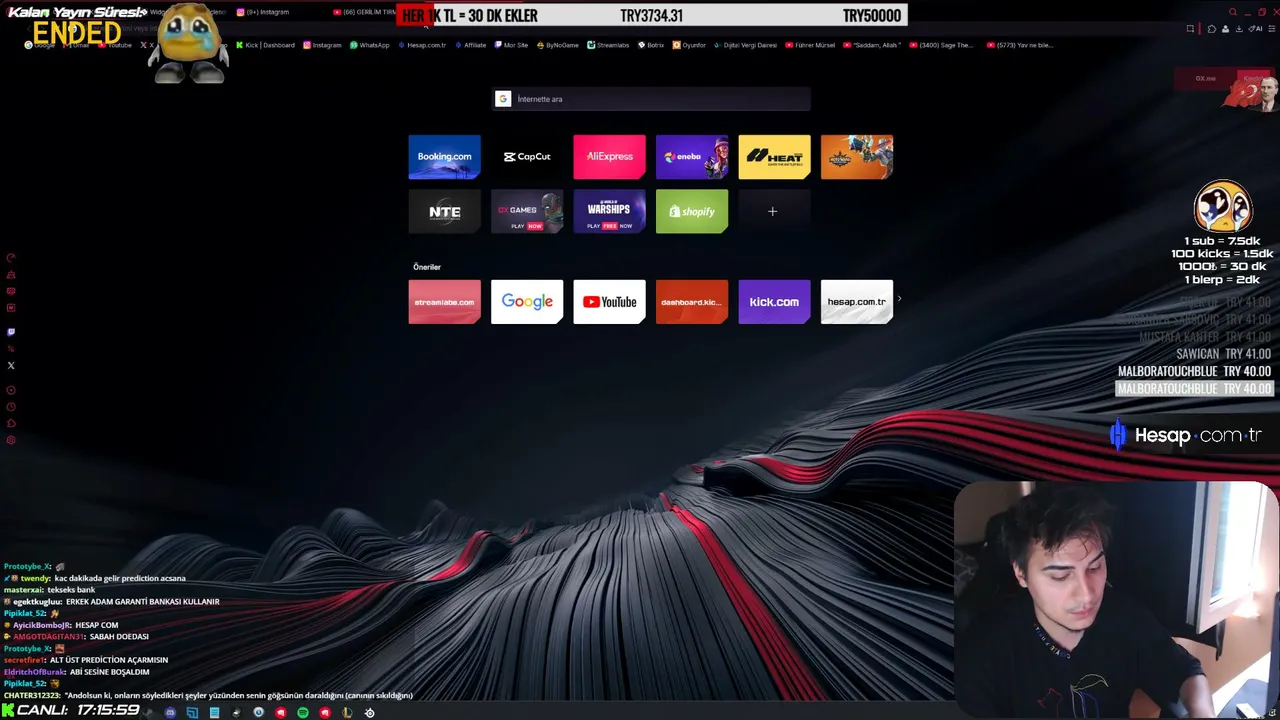
Task: Open the YouTube suggestion tile
Action: [x=609, y=302]
